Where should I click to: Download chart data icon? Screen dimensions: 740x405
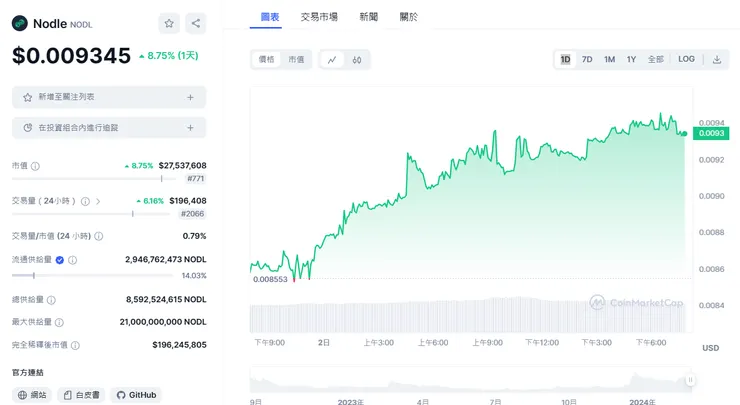coord(717,59)
